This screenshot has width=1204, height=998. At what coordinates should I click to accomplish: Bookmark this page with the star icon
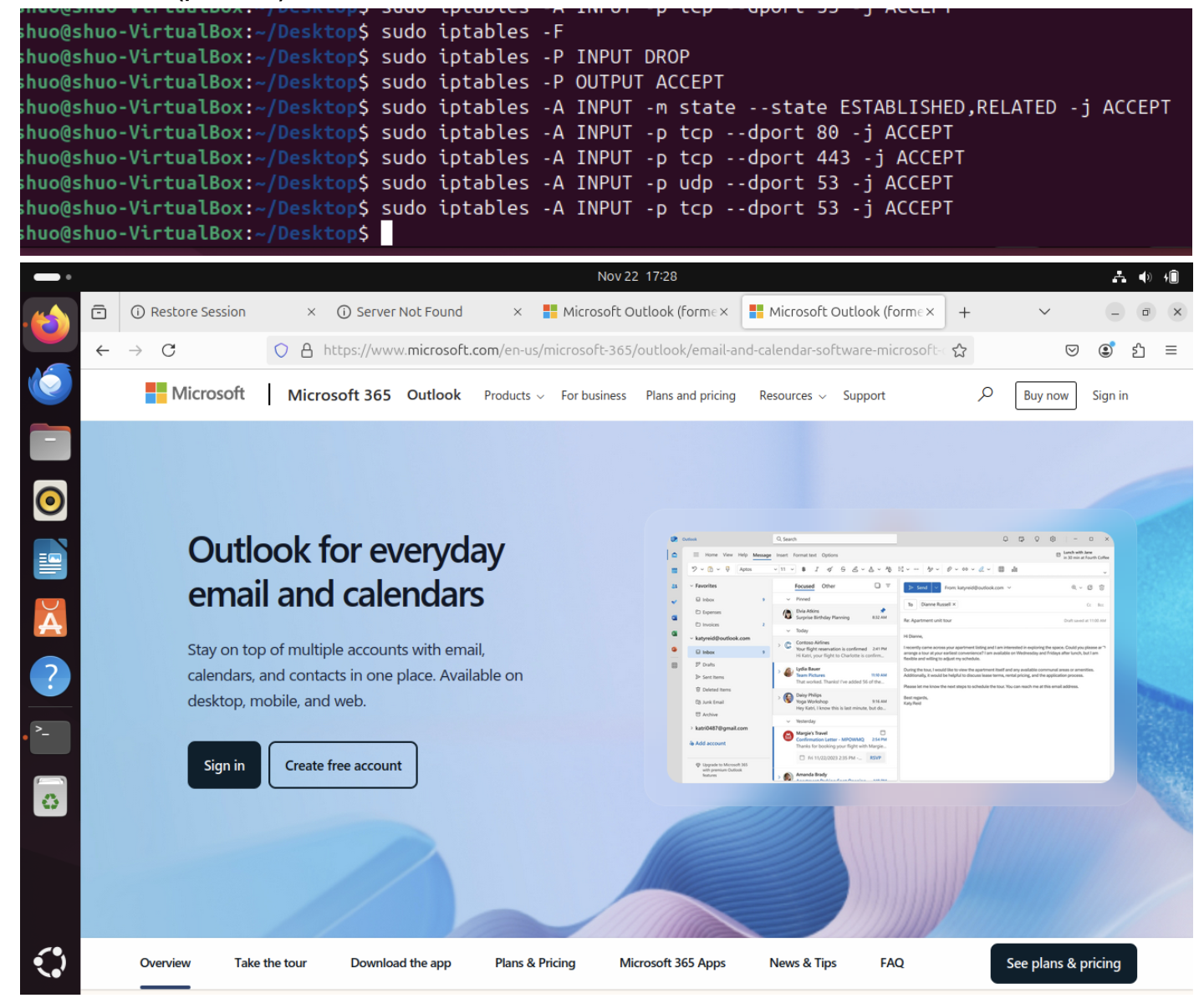coord(959,350)
